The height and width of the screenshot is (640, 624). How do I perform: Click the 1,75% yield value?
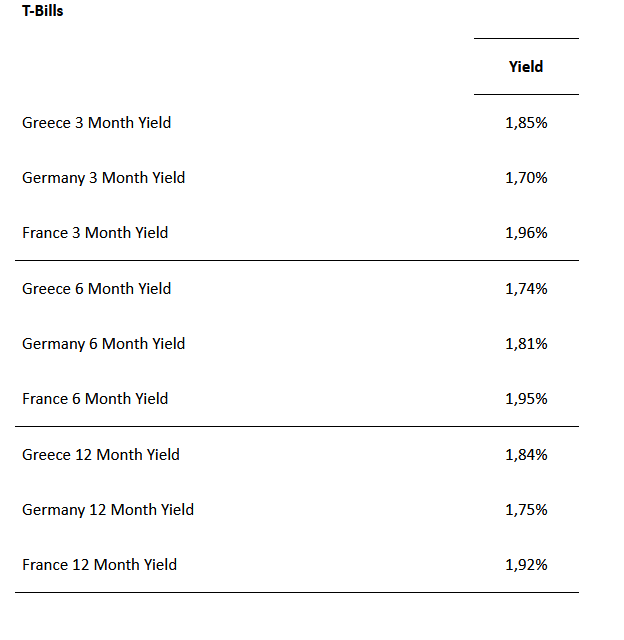(526, 510)
